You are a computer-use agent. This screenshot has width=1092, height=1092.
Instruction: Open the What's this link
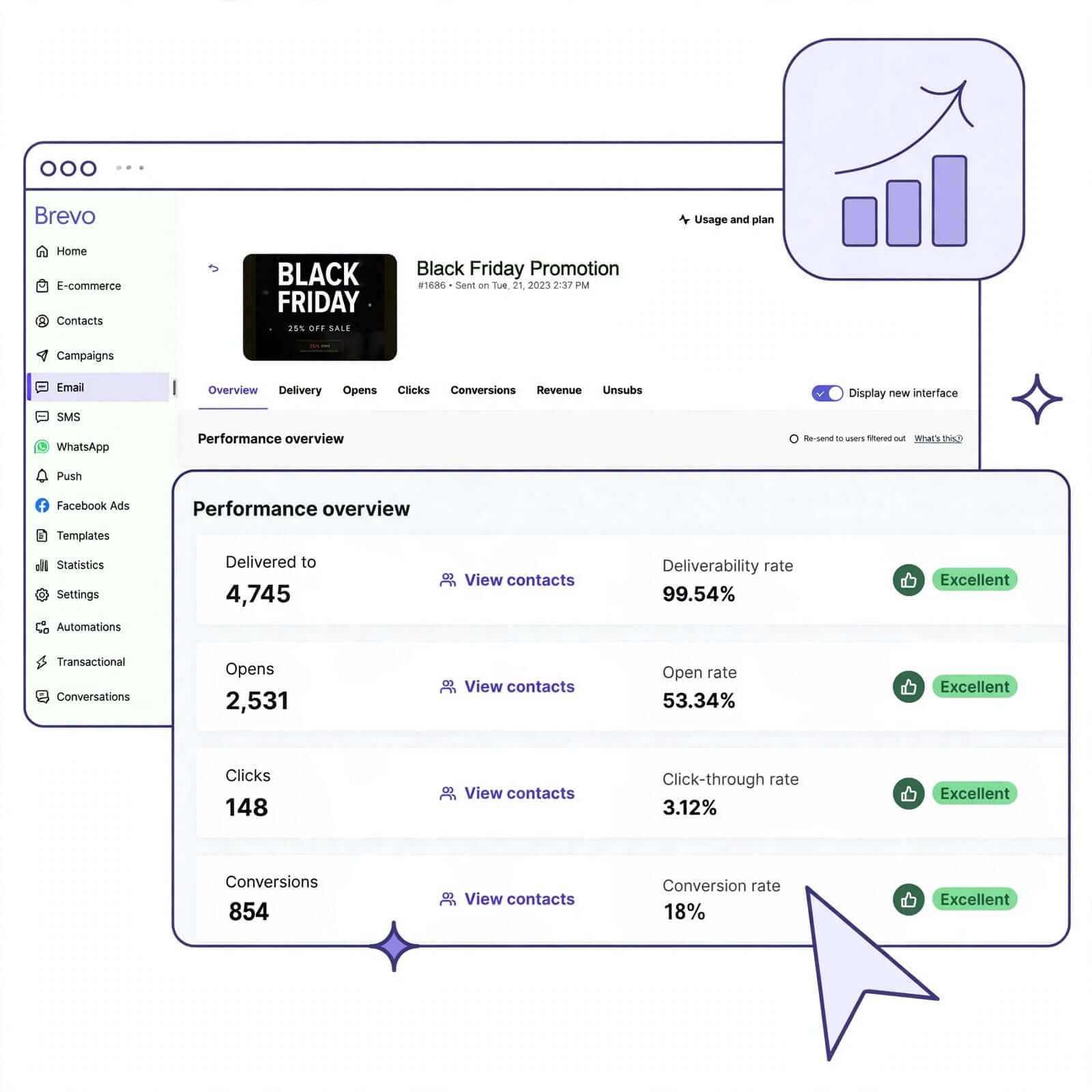click(938, 439)
